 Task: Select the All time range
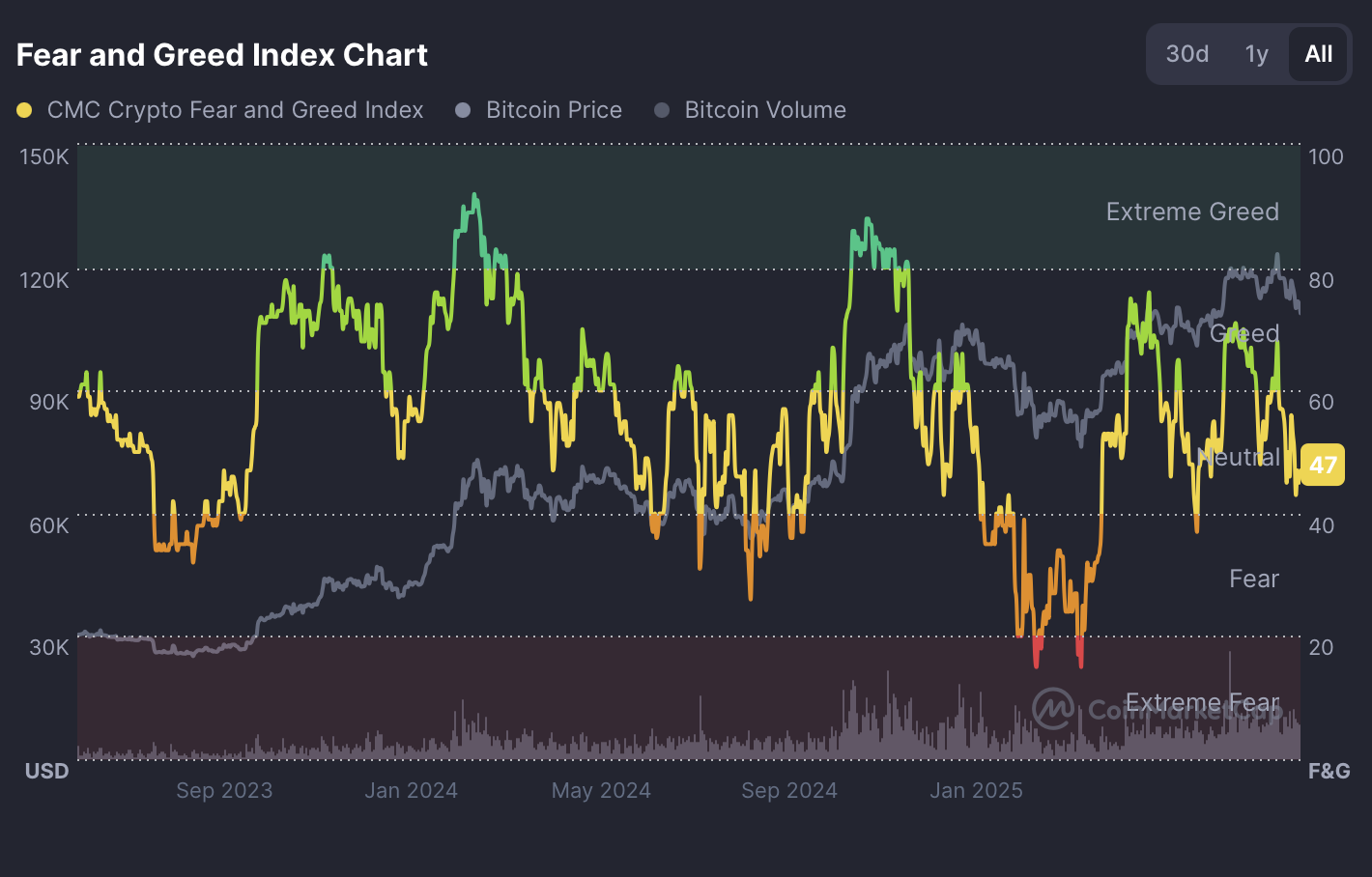coord(1318,54)
